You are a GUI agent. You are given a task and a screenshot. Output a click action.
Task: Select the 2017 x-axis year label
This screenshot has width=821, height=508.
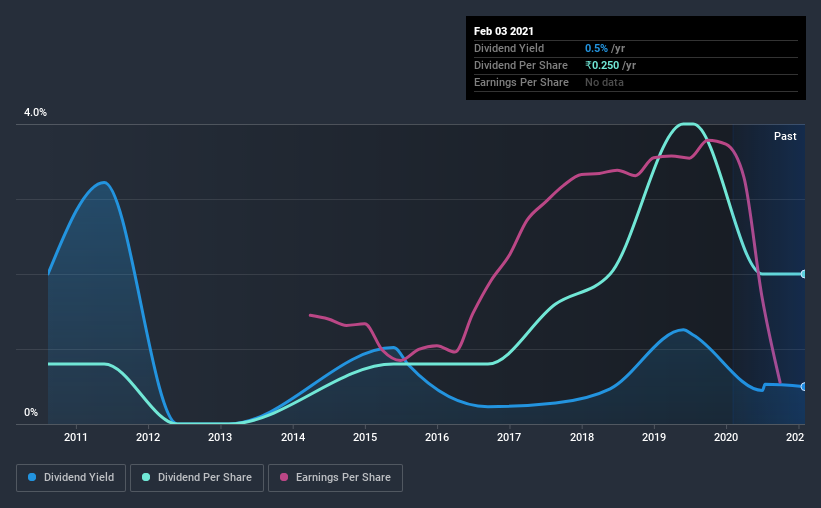click(509, 437)
